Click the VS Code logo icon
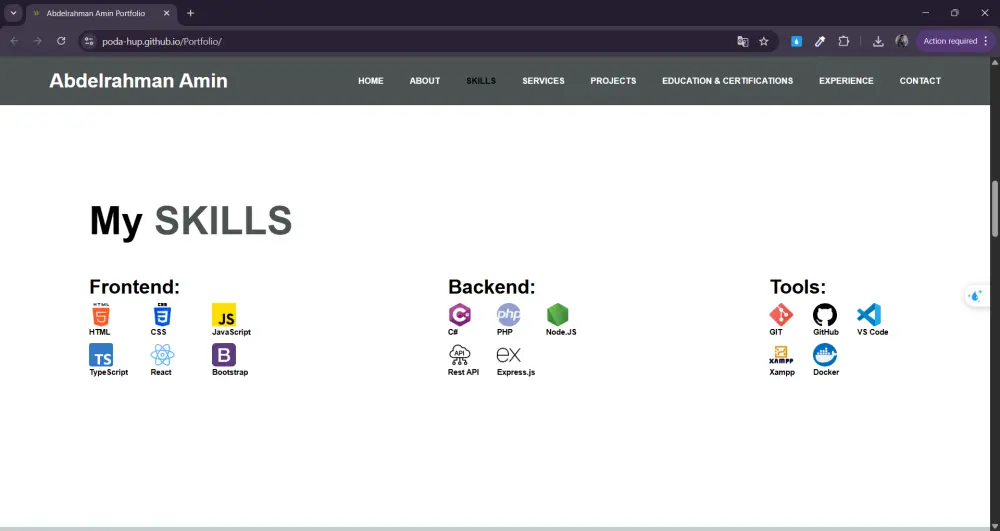This screenshot has width=1000, height=531. [x=869, y=315]
